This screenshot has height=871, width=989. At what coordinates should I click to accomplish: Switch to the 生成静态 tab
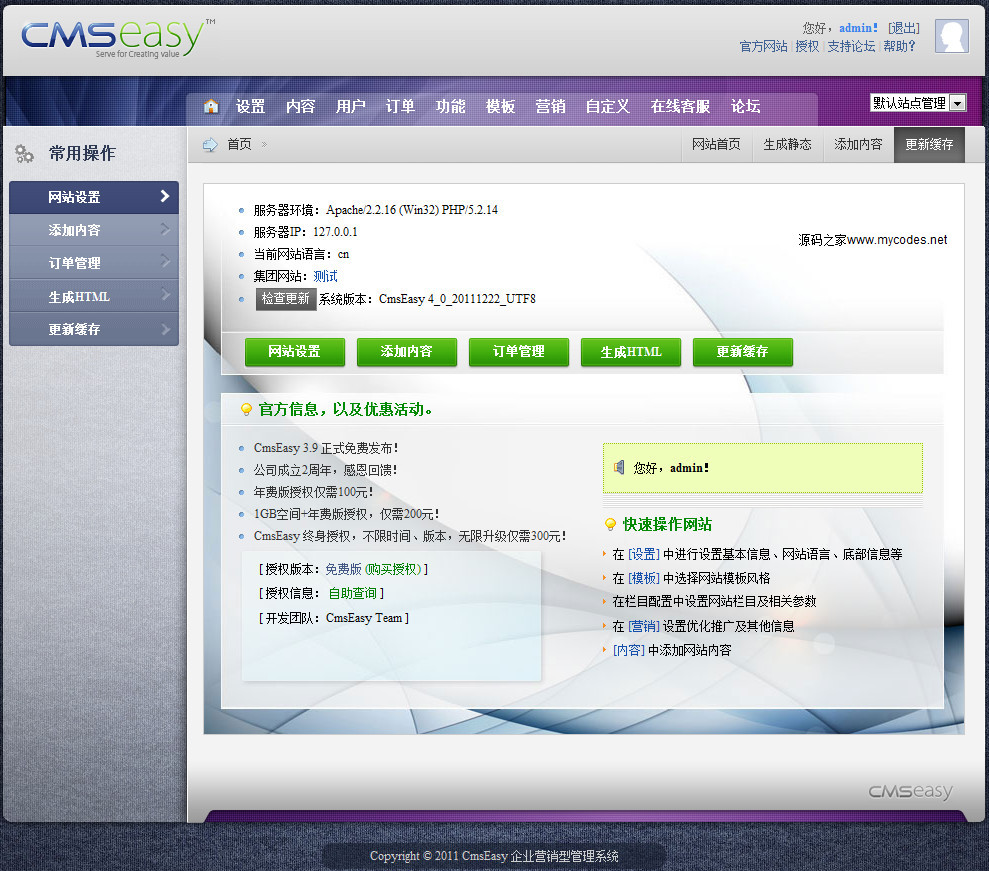(x=788, y=144)
